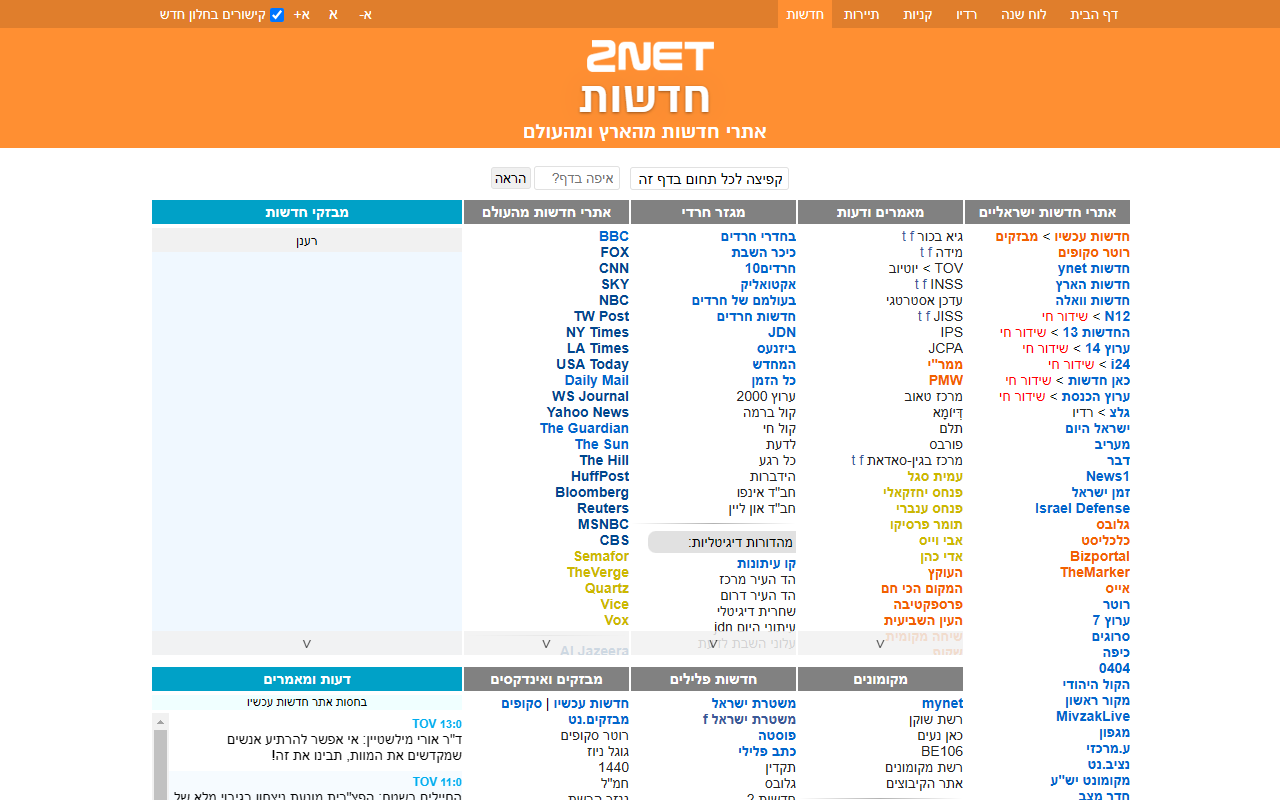Open the קפיצה לכל תחום בדף זה dropdown

709,179
